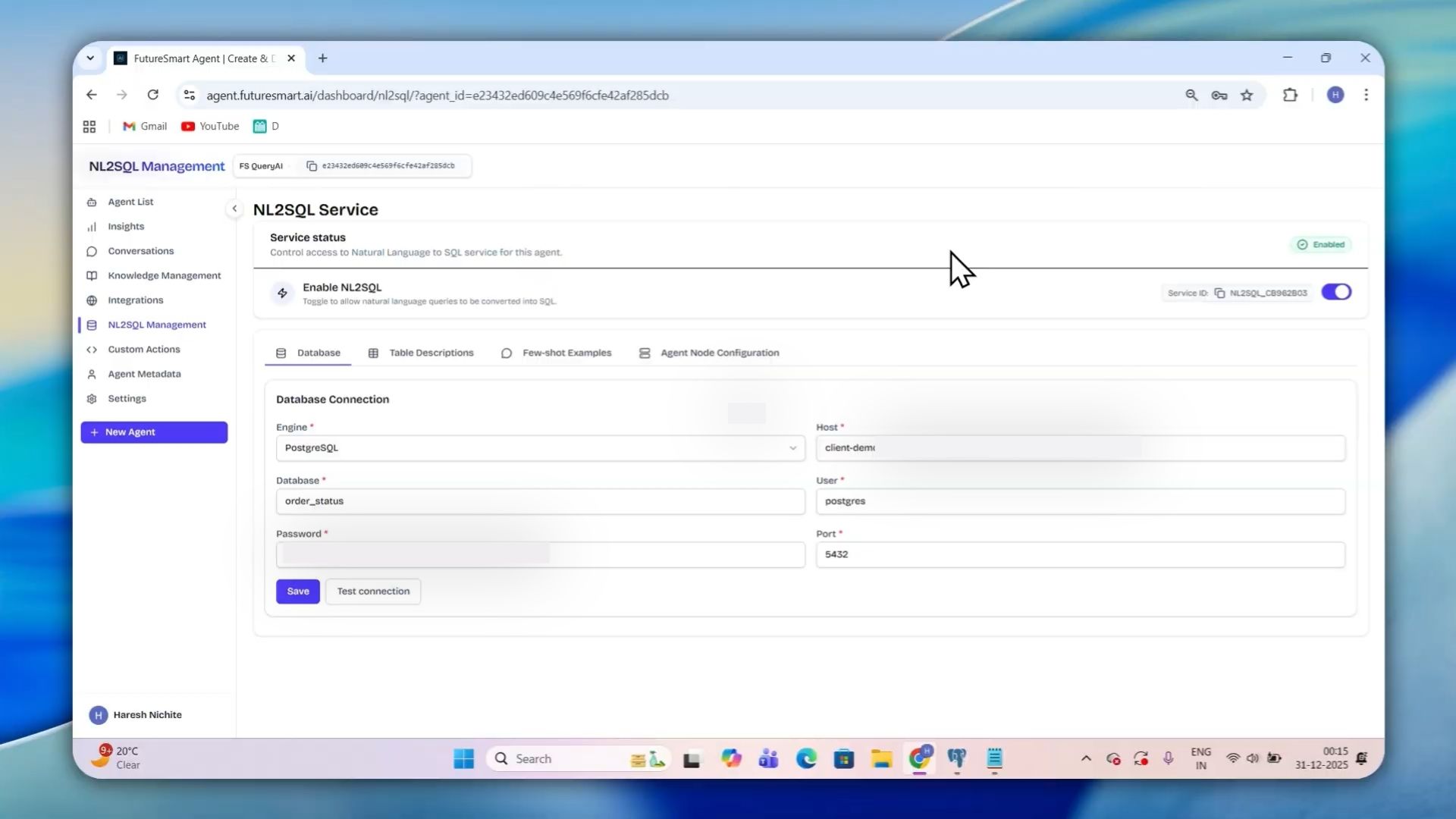The width and height of the screenshot is (1456, 819).
Task: Close the FutureSmart Agent tab
Action: coord(291,58)
